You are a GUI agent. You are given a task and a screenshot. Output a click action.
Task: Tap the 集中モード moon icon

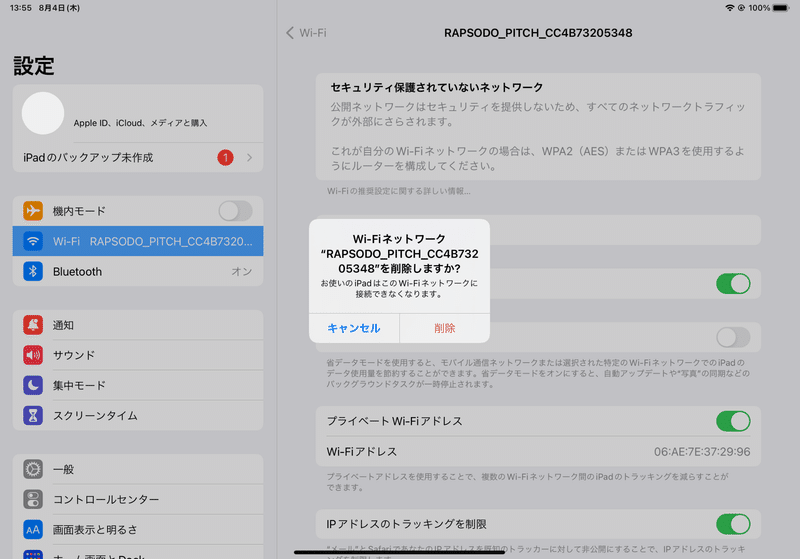(33, 385)
